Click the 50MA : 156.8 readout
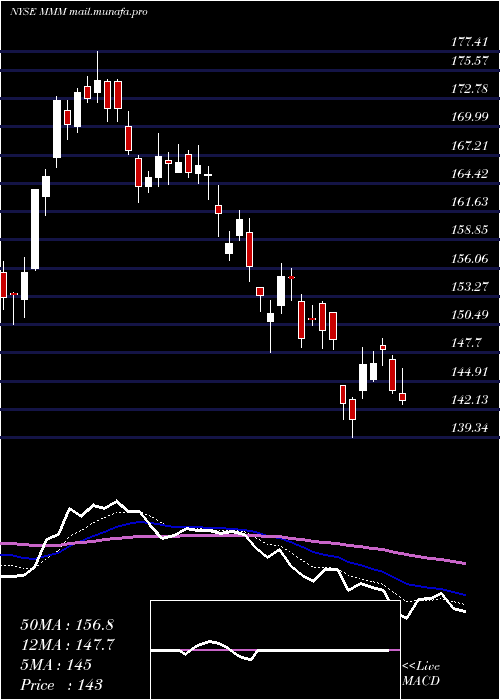This screenshot has width=500, height=700. point(68,625)
